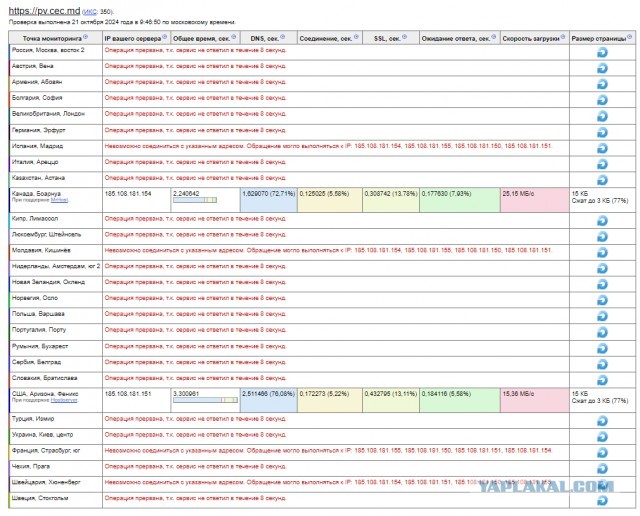
Task: Refresh the Великобритания, Лондон row
Action: (x=602, y=116)
